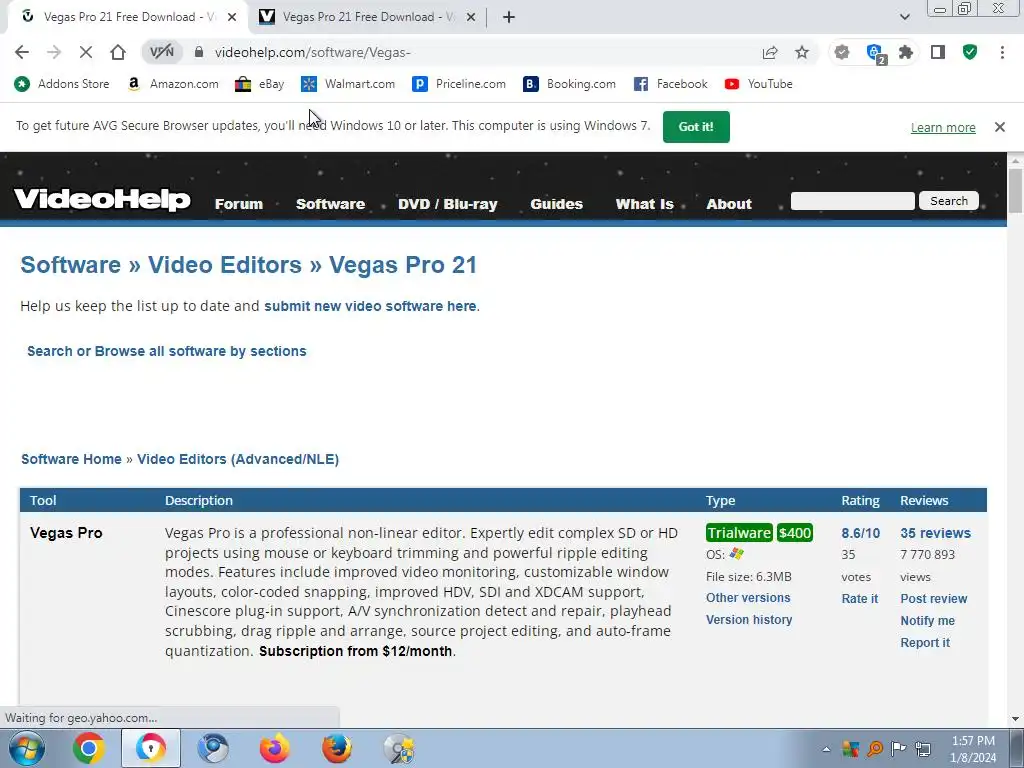
Task: Click the green Trialware badge
Action: point(739,533)
